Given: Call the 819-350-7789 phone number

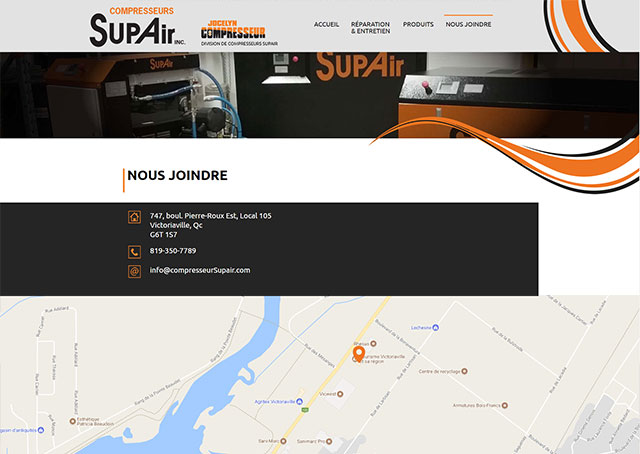Looking at the screenshot, I should [173, 251].
